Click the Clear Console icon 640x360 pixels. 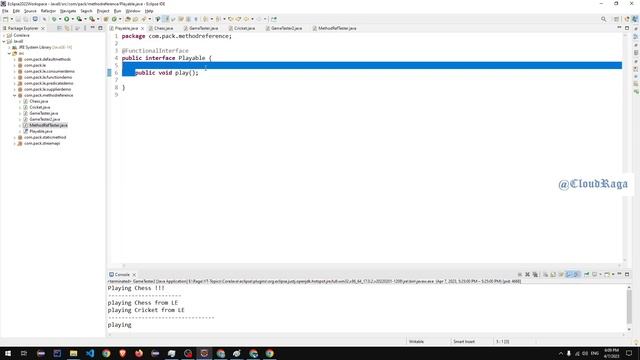click(545, 274)
